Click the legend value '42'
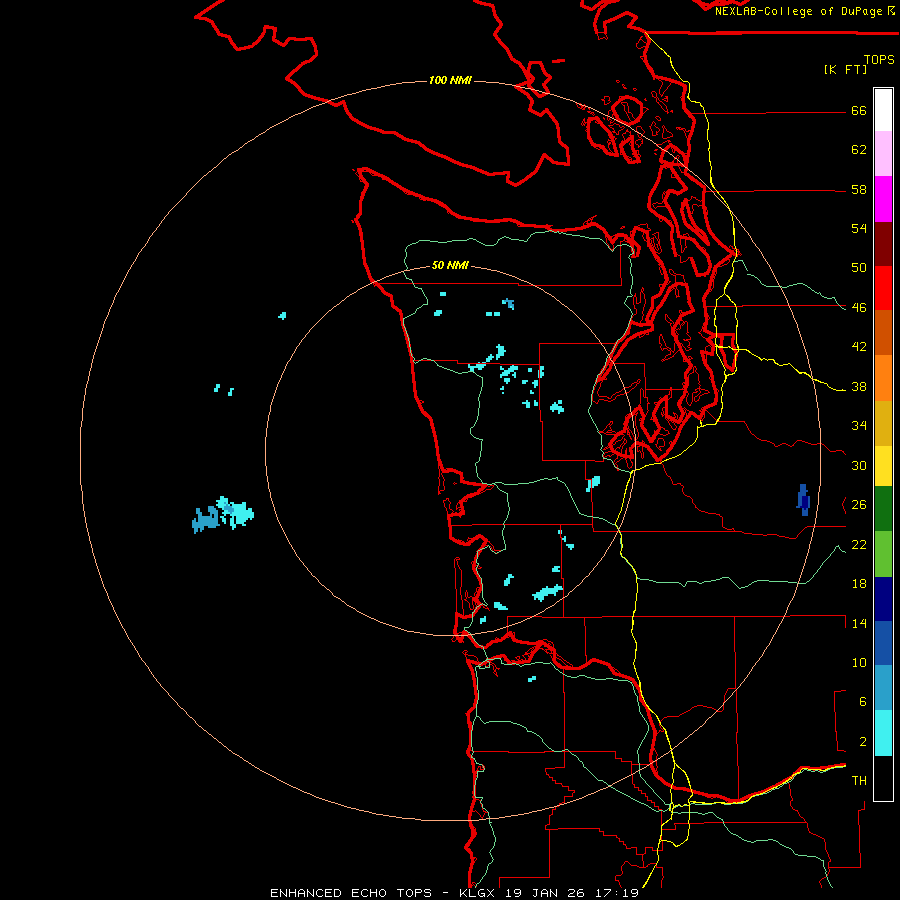Viewport: 900px width, 900px height. pyautogui.click(x=859, y=347)
